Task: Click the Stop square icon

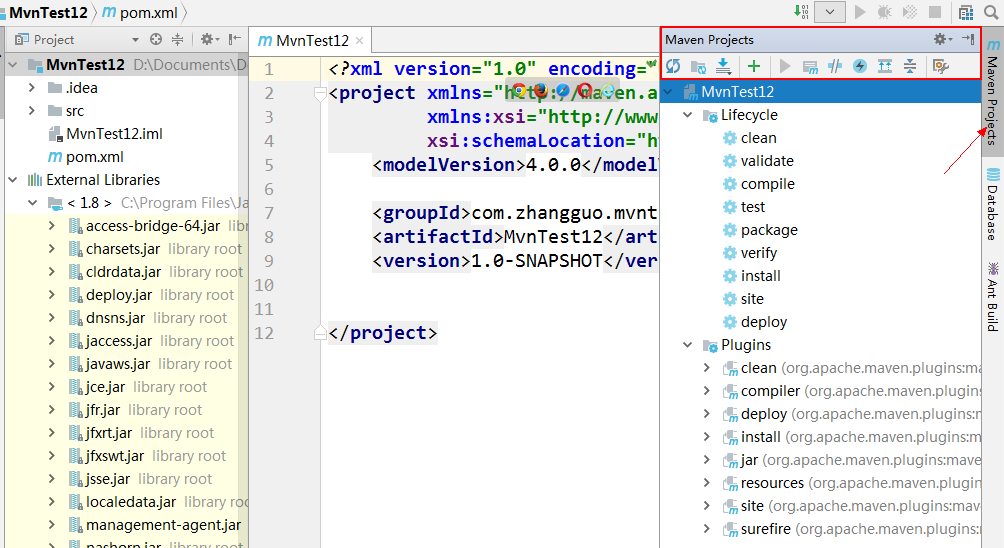Action: (935, 12)
